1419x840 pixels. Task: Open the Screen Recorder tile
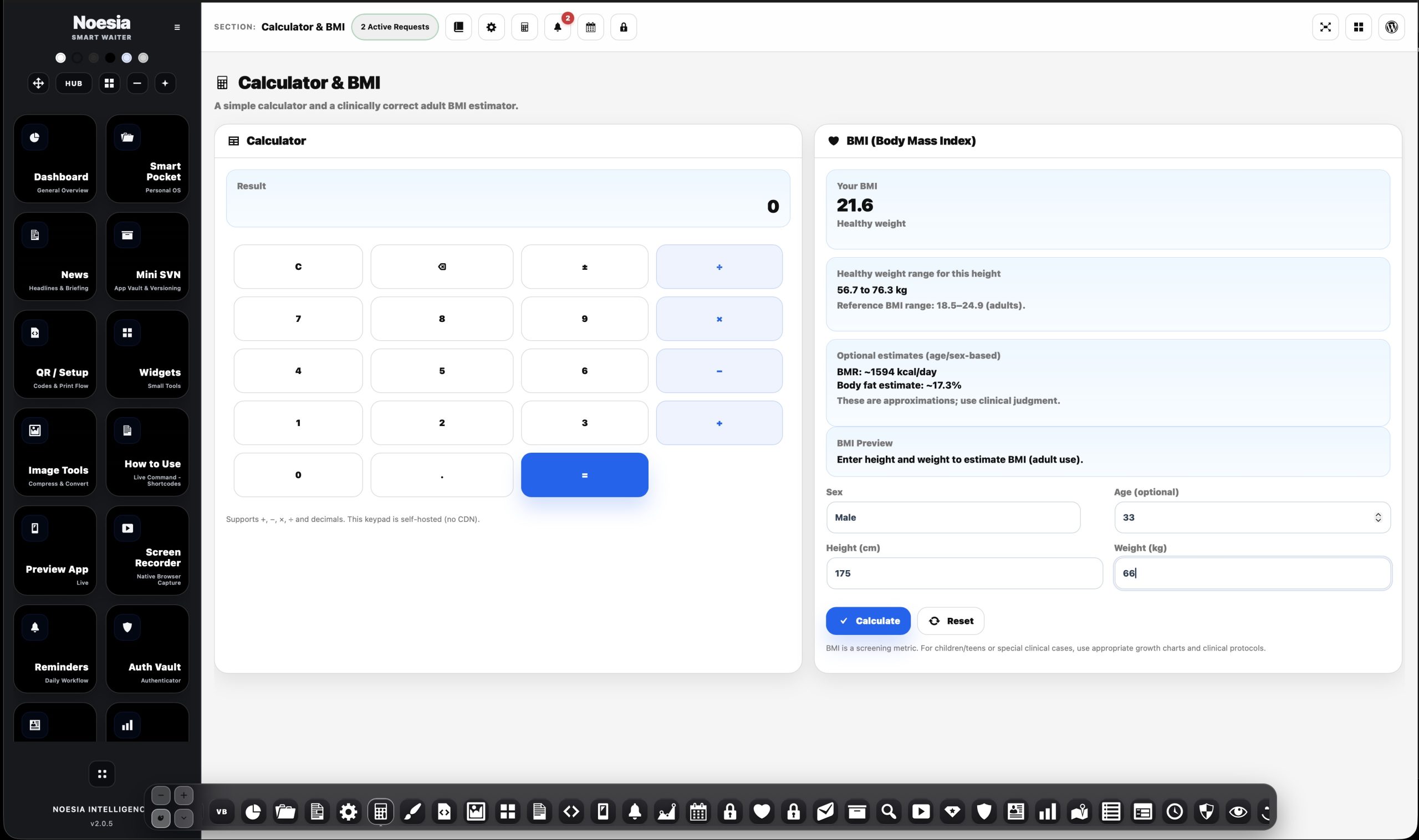(147, 550)
